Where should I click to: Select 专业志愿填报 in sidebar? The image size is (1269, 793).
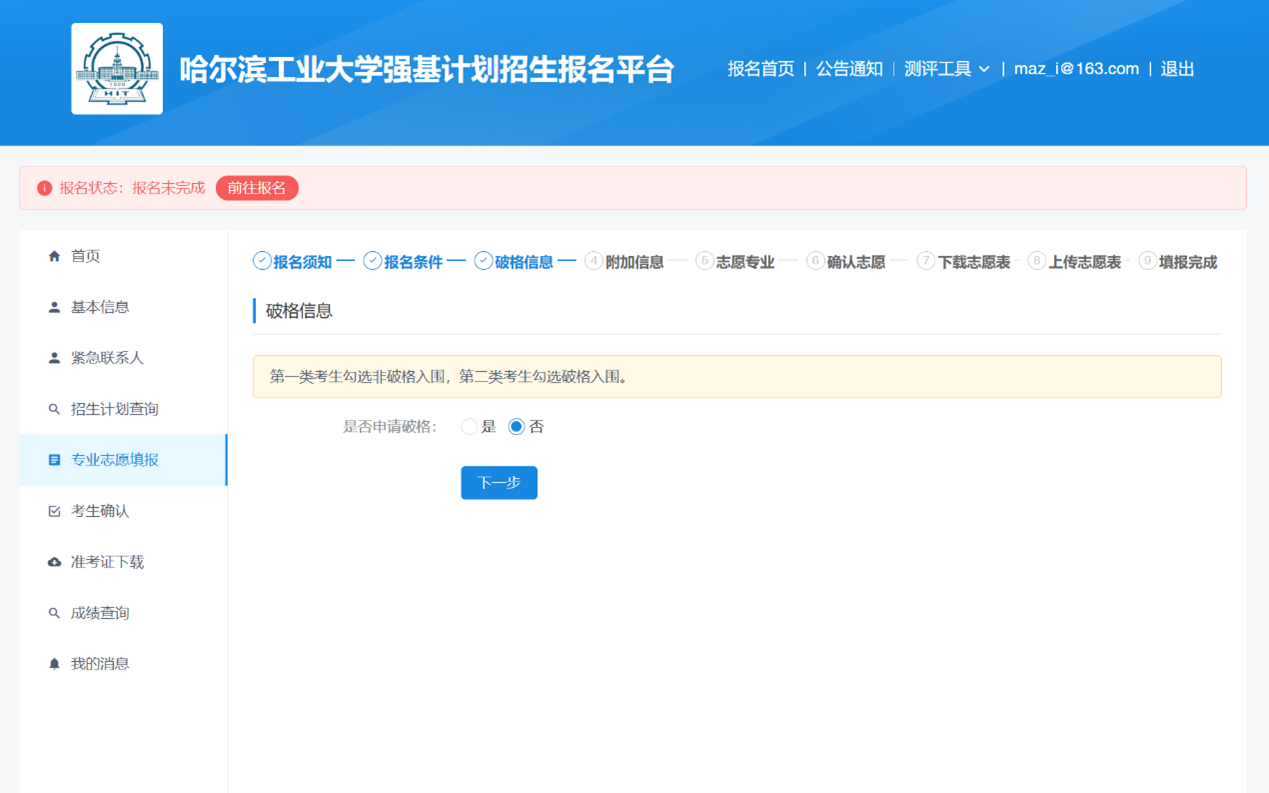[123, 460]
